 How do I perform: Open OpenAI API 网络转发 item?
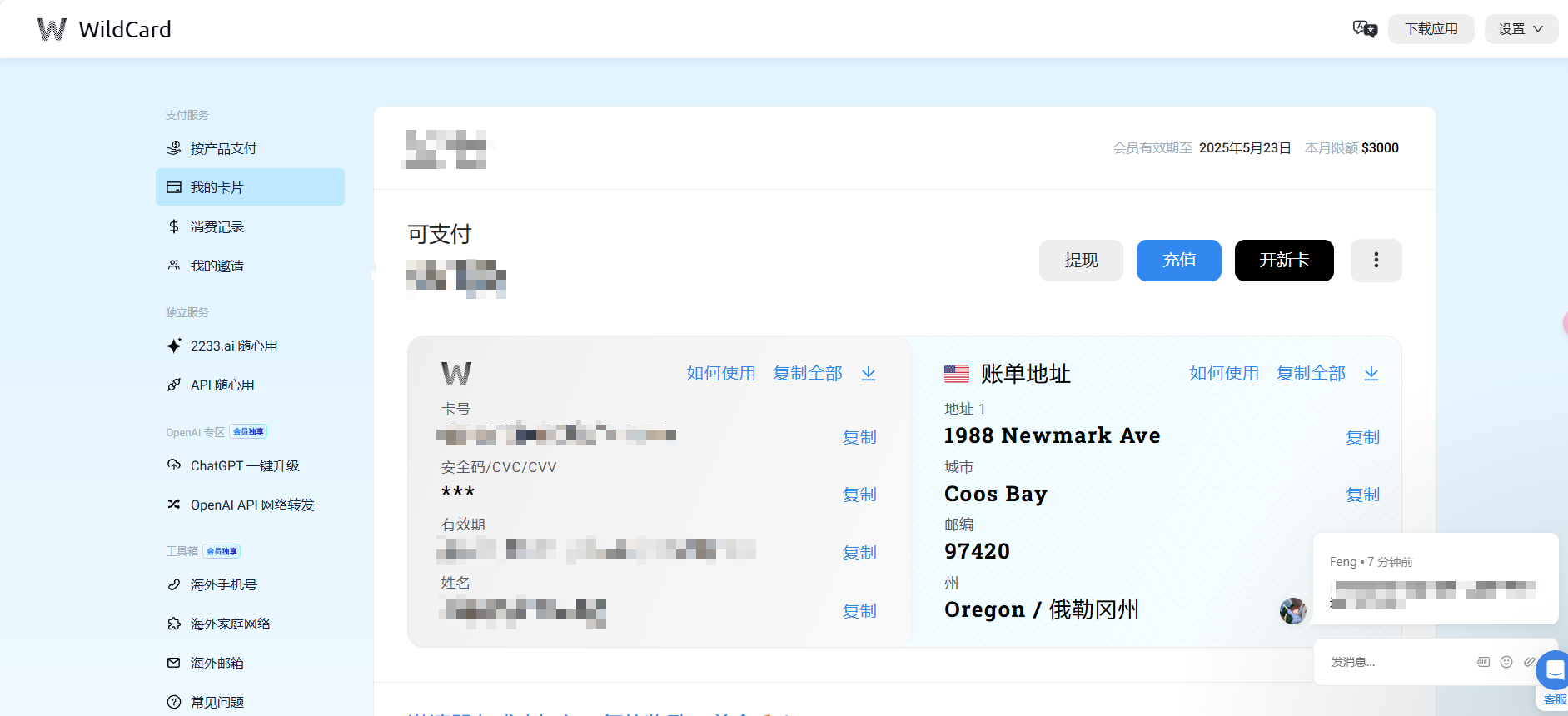250,505
